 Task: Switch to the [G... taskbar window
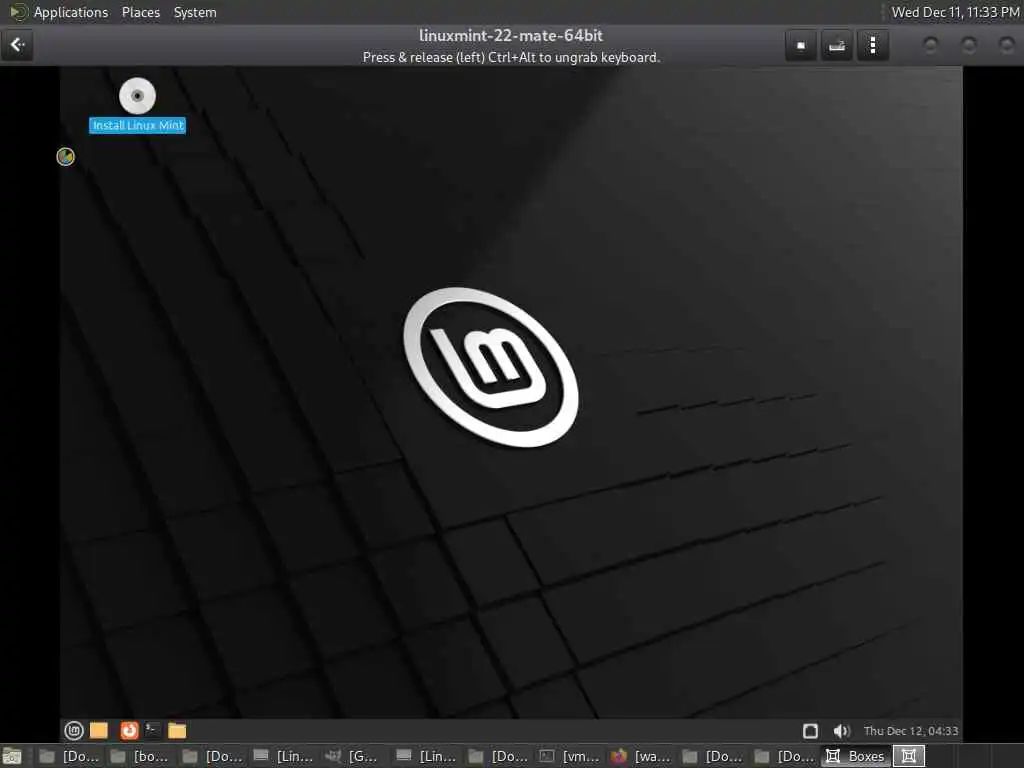click(353, 756)
